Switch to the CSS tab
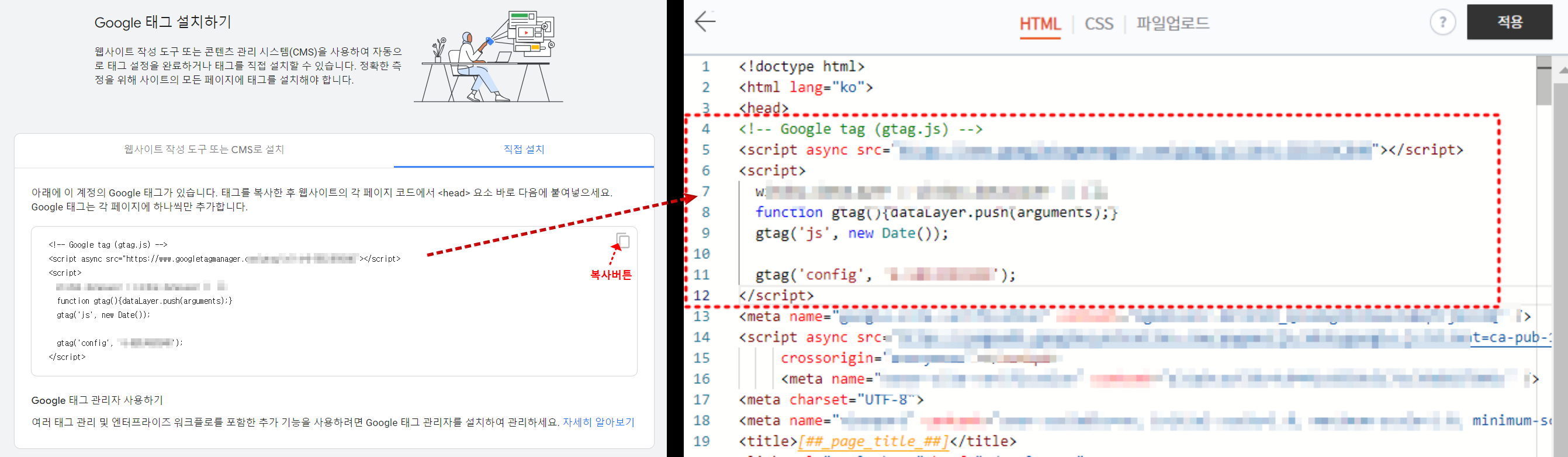1568x457 pixels. [x=1099, y=24]
